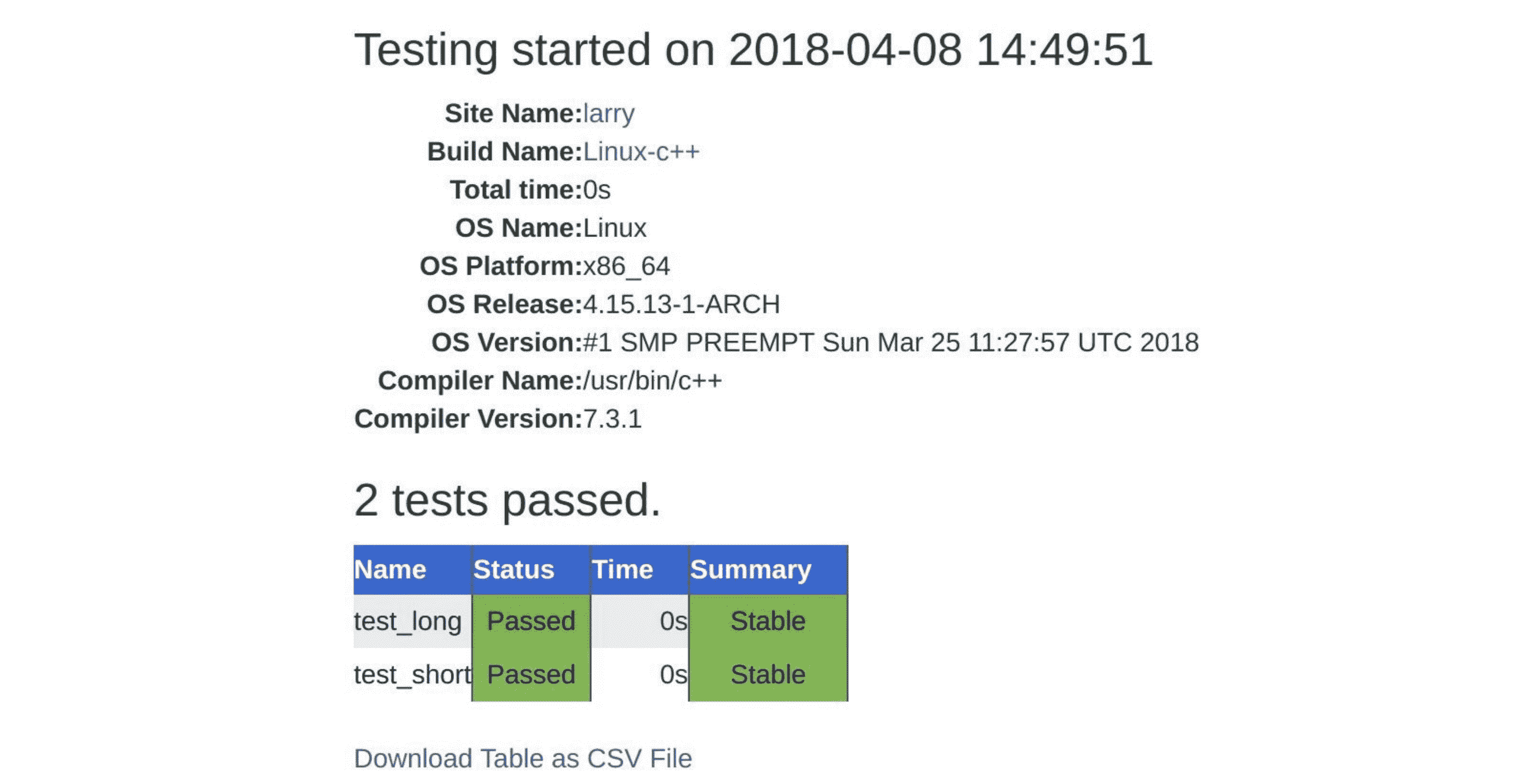Open the Stable summary for test_long
The width and height of the screenshot is (1538, 784).
pyautogui.click(x=768, y=621)
